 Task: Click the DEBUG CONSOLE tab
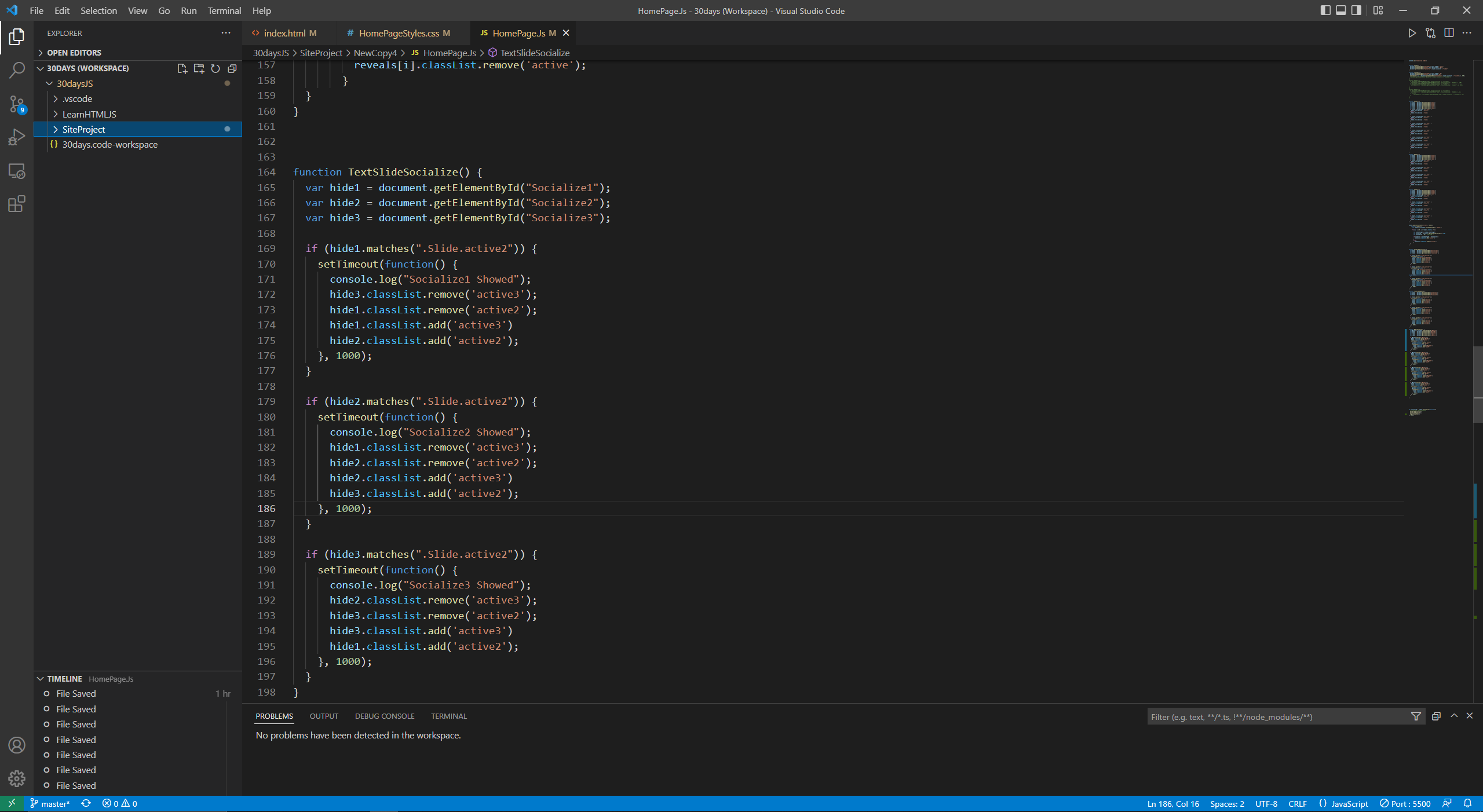(x=384, y=716)
